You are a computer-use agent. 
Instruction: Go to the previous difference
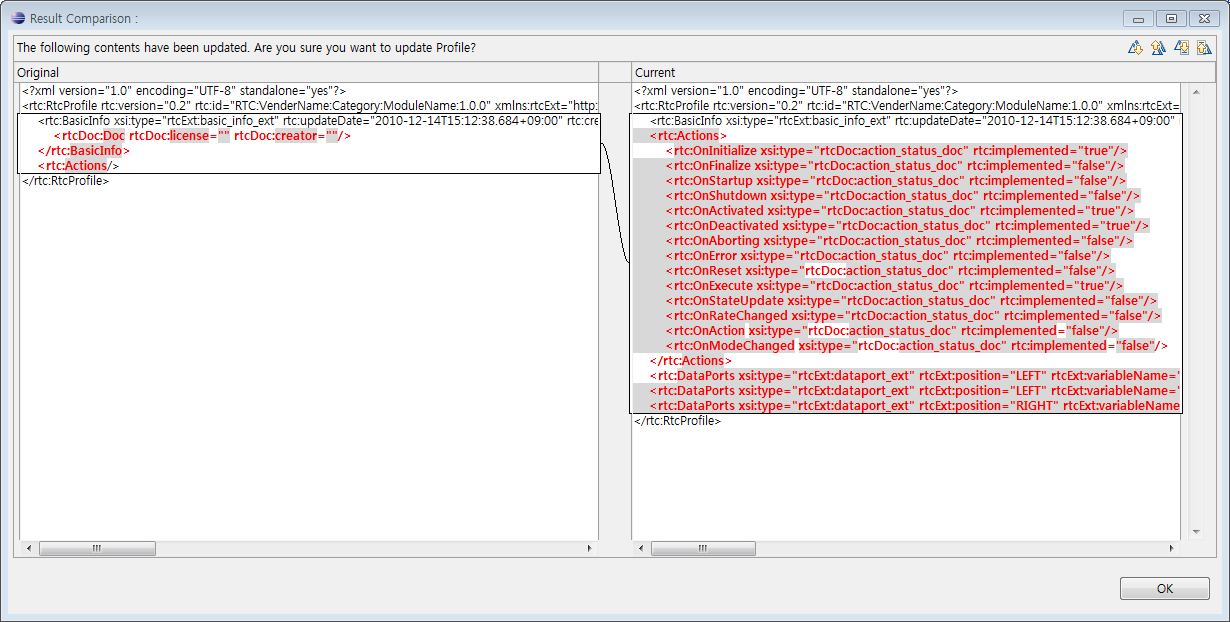pyautogui.click(x=1158, y=47)
